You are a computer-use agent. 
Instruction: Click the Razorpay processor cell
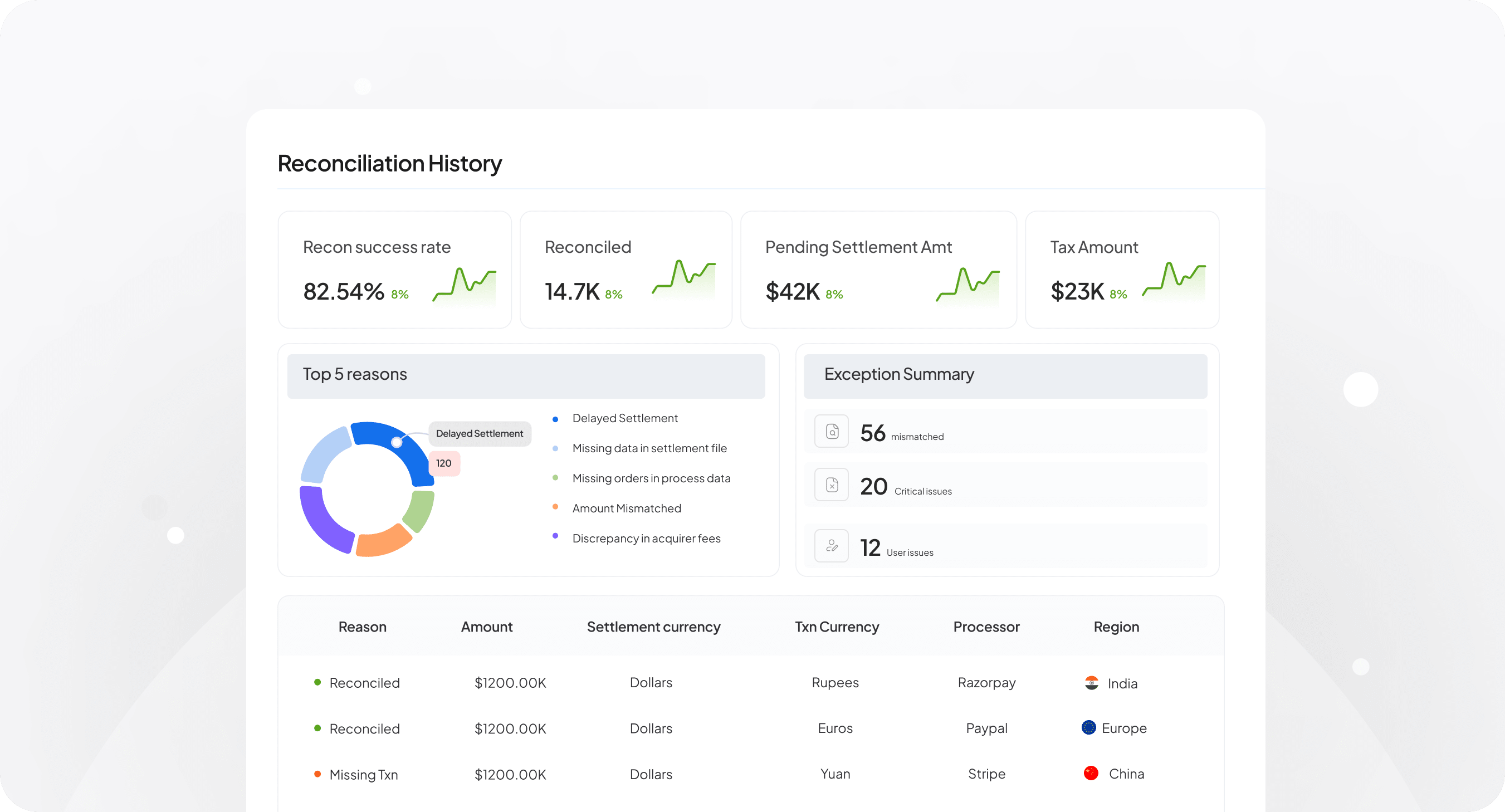[x=986, y=683]
